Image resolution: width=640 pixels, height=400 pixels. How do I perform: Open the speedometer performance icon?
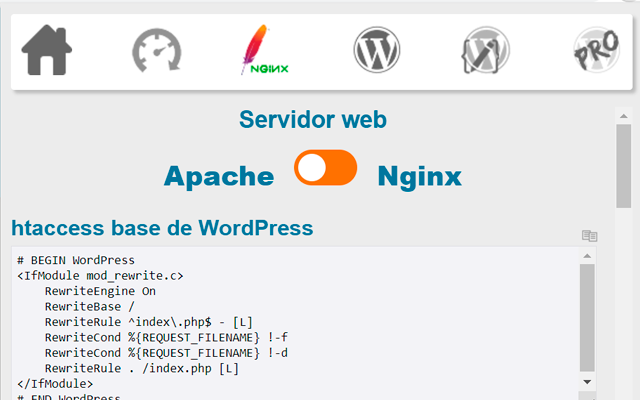click(157, 50)
